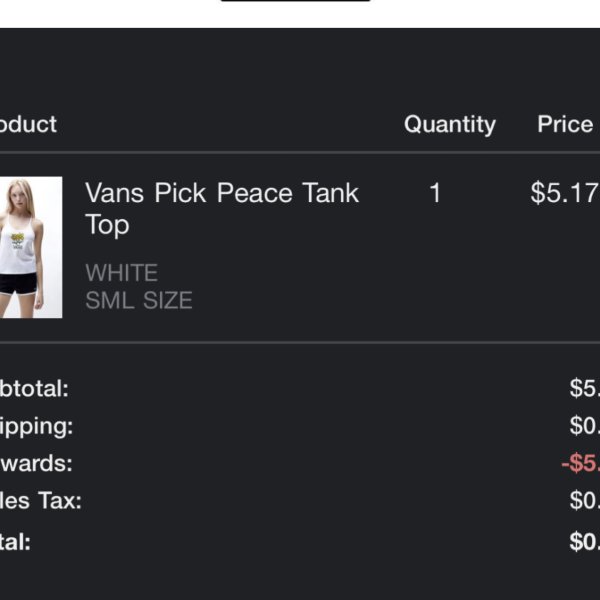This screenshot has height=600, width=600.
Task: Select the Quantity column header
Action: pos(450,125)
